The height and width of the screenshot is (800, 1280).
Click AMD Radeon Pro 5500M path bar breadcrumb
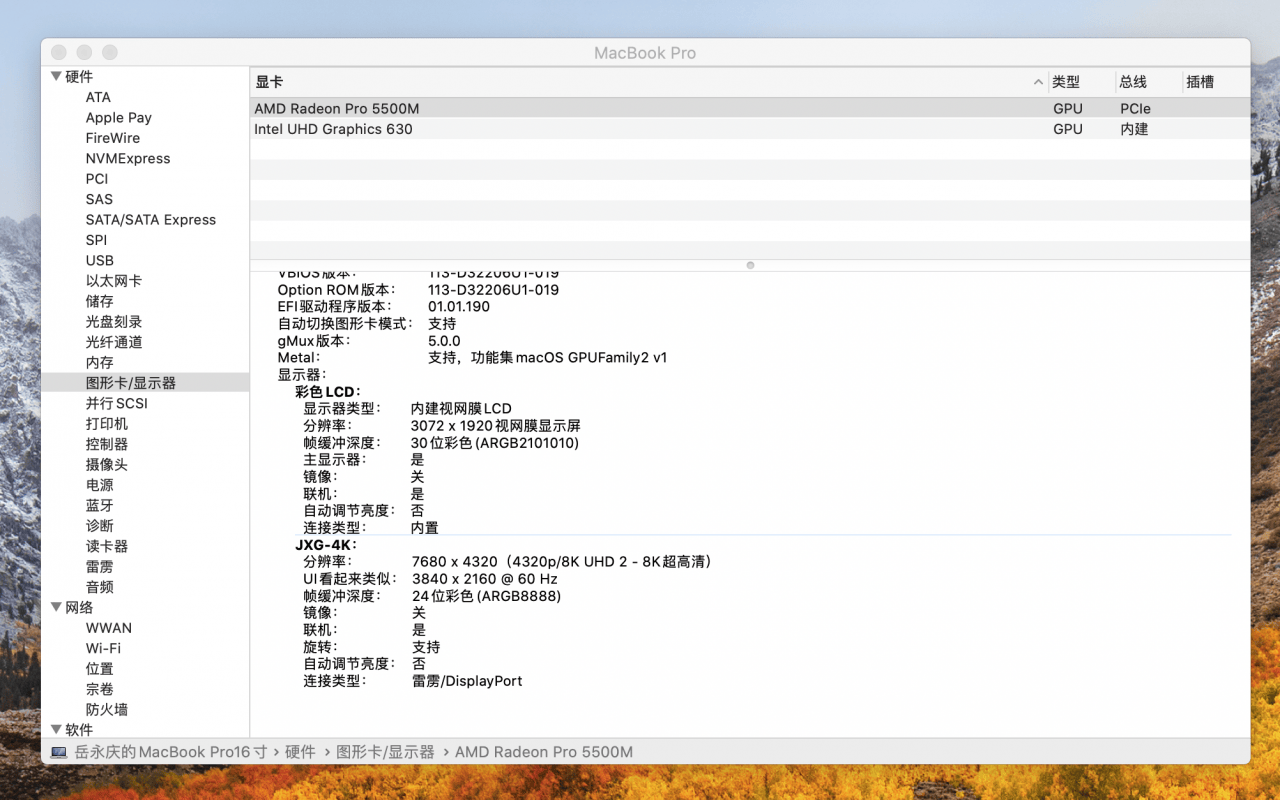(544, 752)
